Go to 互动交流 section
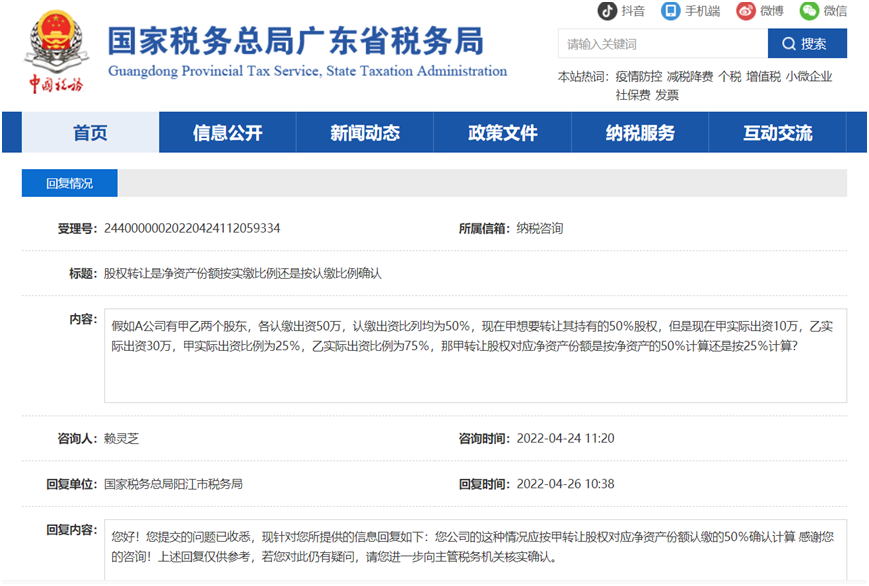 coord(777,133)
